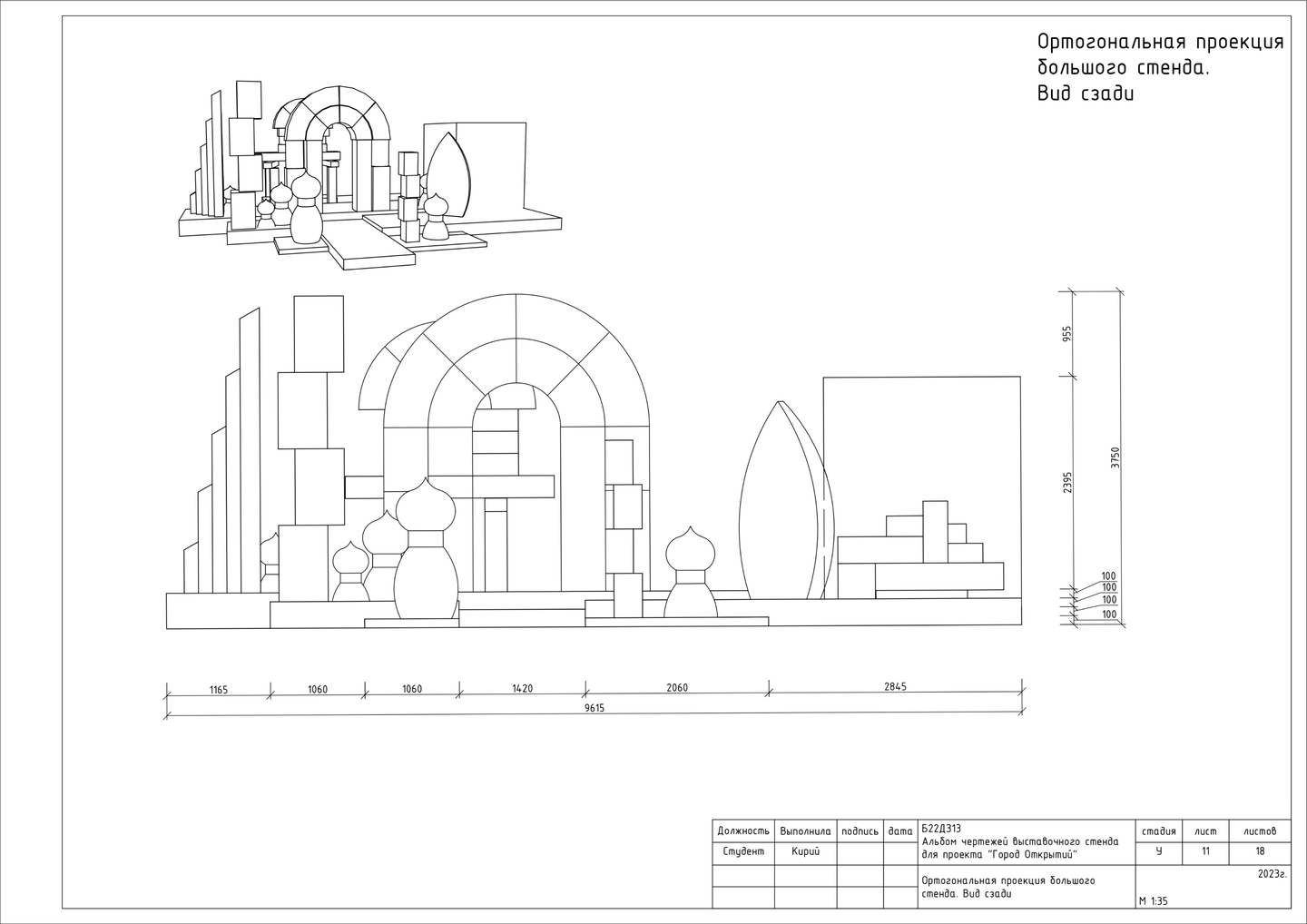Click the 'стадия' header cell

pos(1159,831)
